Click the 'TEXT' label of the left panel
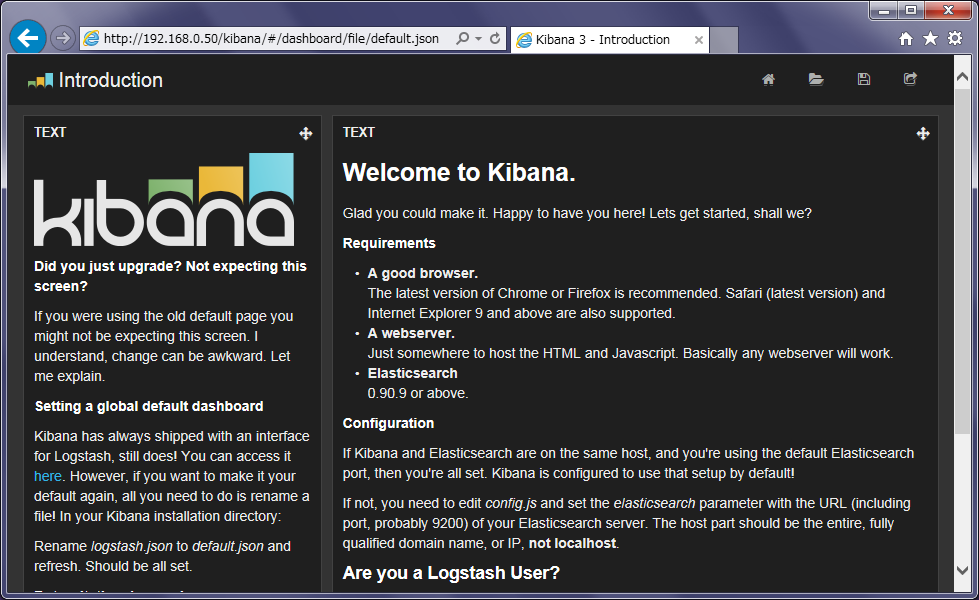 [50, 132]
